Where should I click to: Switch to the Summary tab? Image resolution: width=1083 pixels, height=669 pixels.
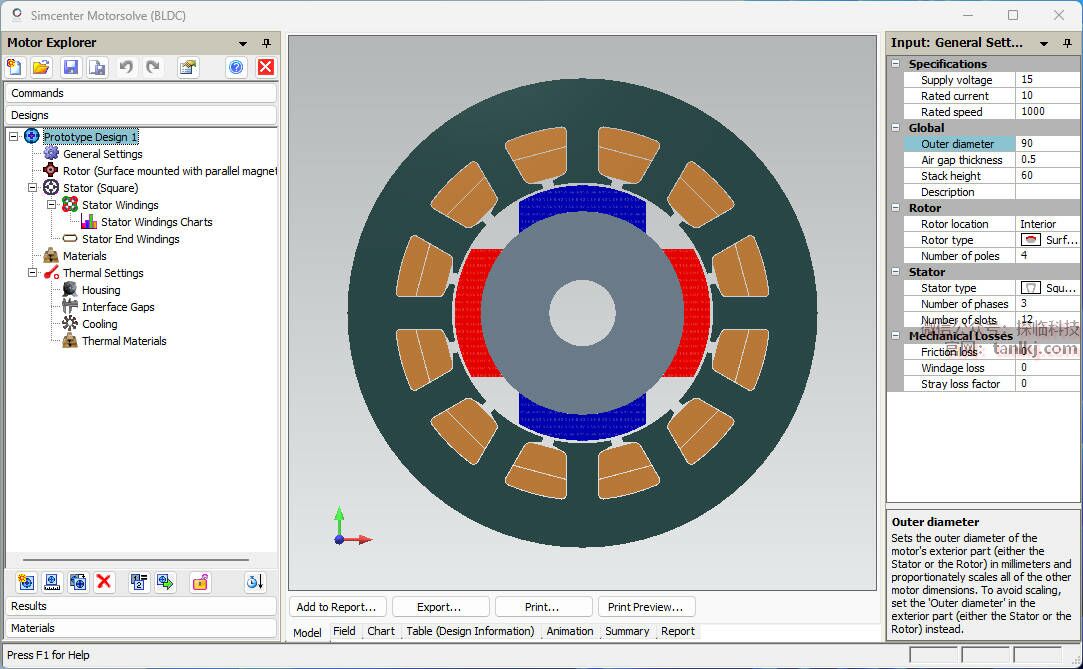point(627,631)
